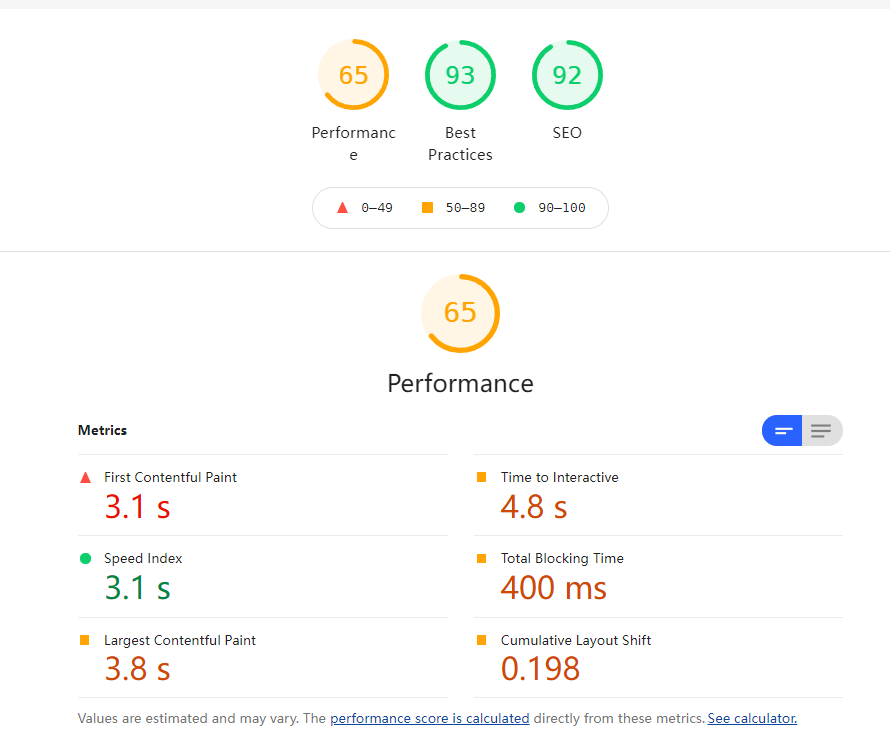The width and height of the screenshot is (890, 731).
Task: Switch metrics to expanded description view (grey toggle)
Action: click(822, 431)
